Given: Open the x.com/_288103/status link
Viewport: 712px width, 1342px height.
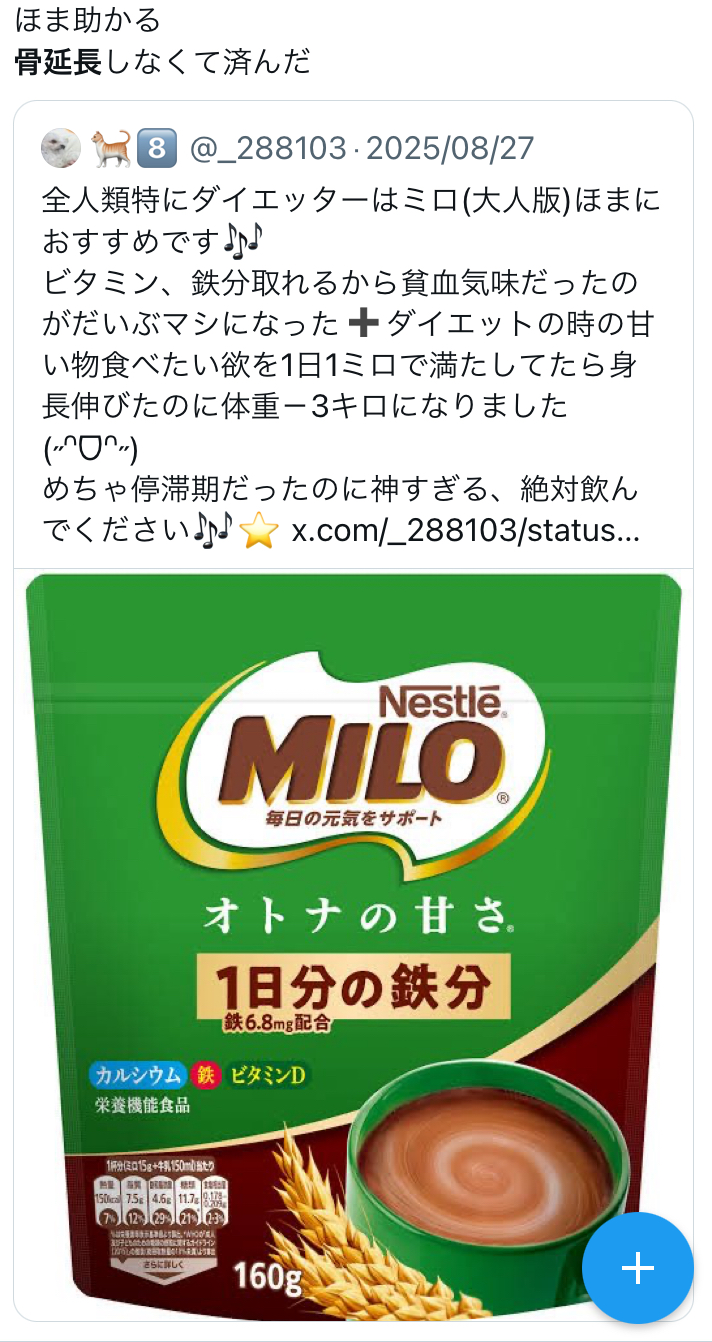Looking at the screenshot, I should (465, 530).
